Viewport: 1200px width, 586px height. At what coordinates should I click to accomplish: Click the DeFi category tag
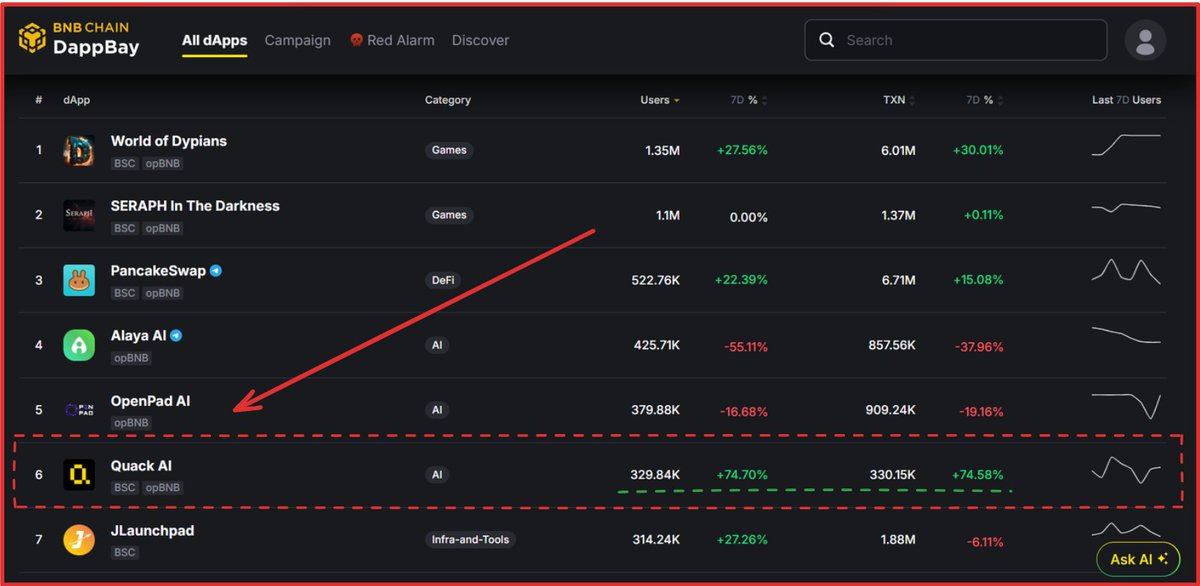pyautogui.click(x=443, y=280)
